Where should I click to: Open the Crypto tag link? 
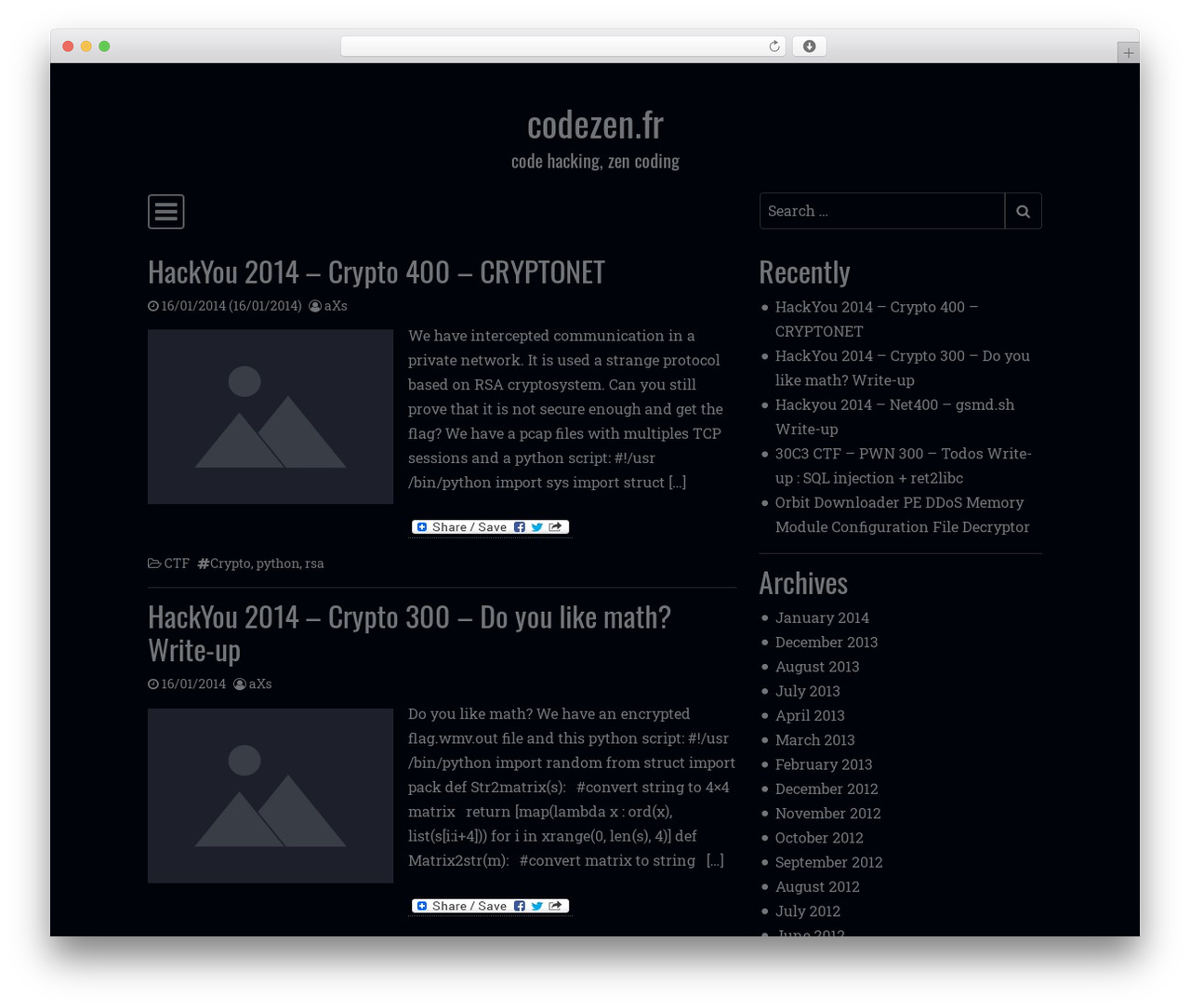pyautogui.click(x=231, y=564)
